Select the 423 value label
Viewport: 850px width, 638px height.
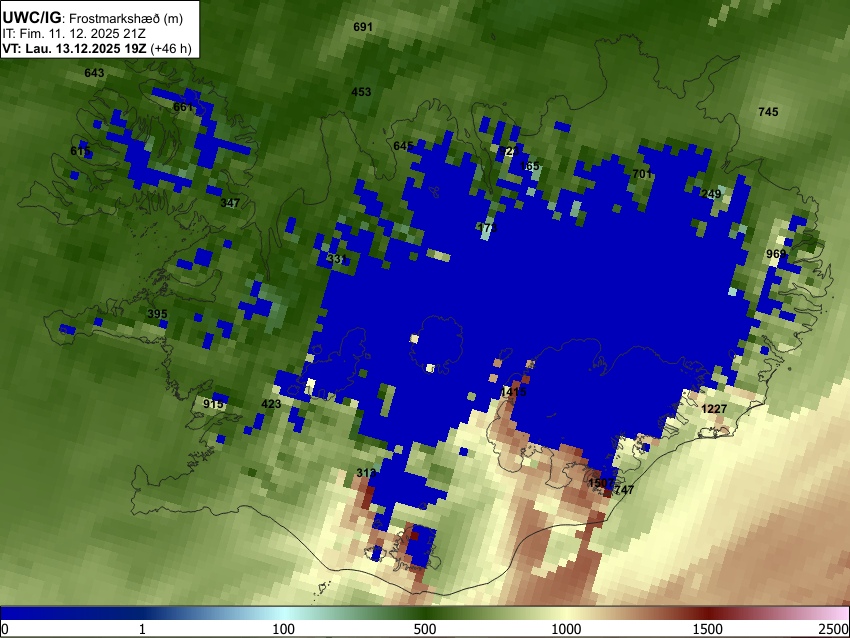271,404
